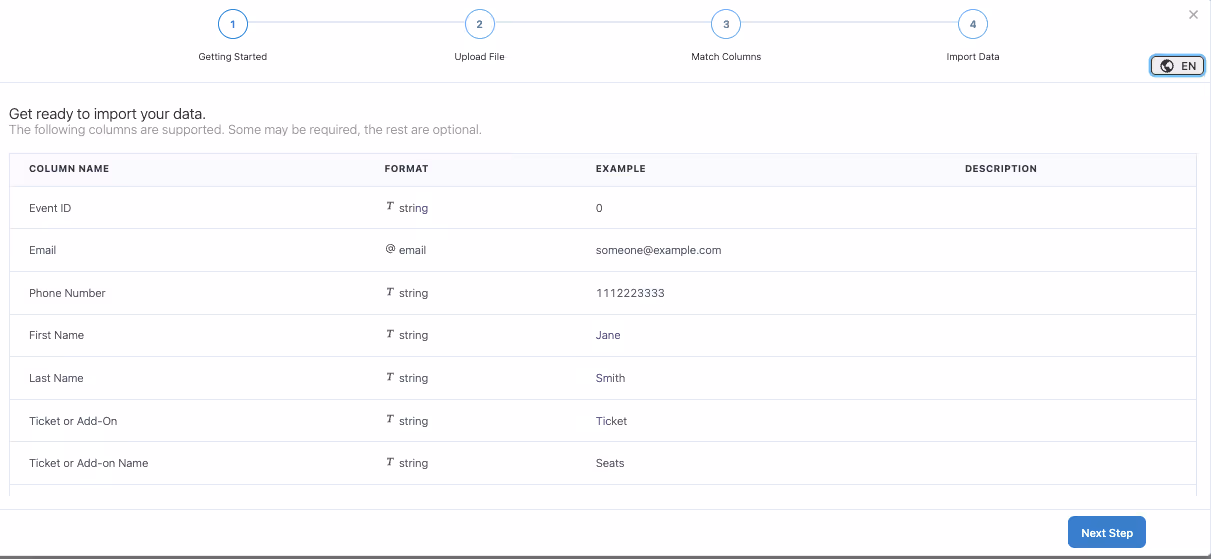Click the example value Jane
Image resolution: width=1211 pixels, height=559 pixels.
[x=608, y=335]
